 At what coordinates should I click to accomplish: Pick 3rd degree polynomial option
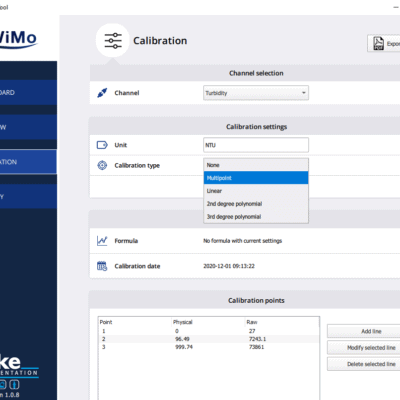[x=256, y=217]
